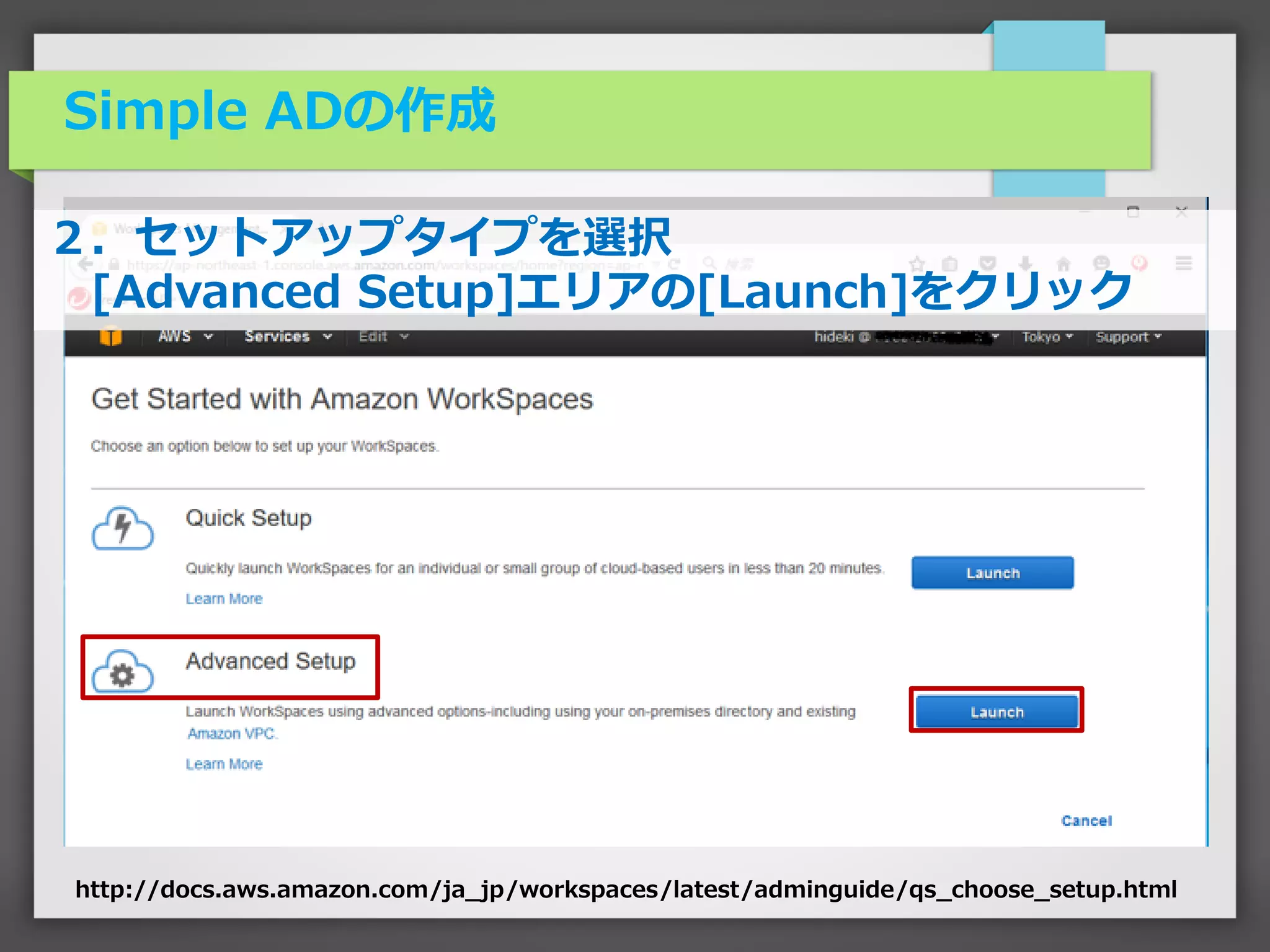Viewport: 1270px width, 952px height.
Task: Open Learn More link under Quick Setup
Action: coord(224,599)
